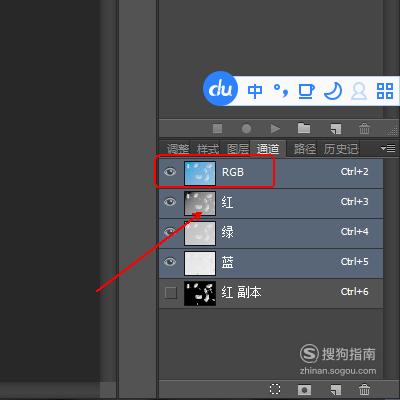Click the Ctrl+5 shortcut text
Screen dimensions: 400x400
354,262
